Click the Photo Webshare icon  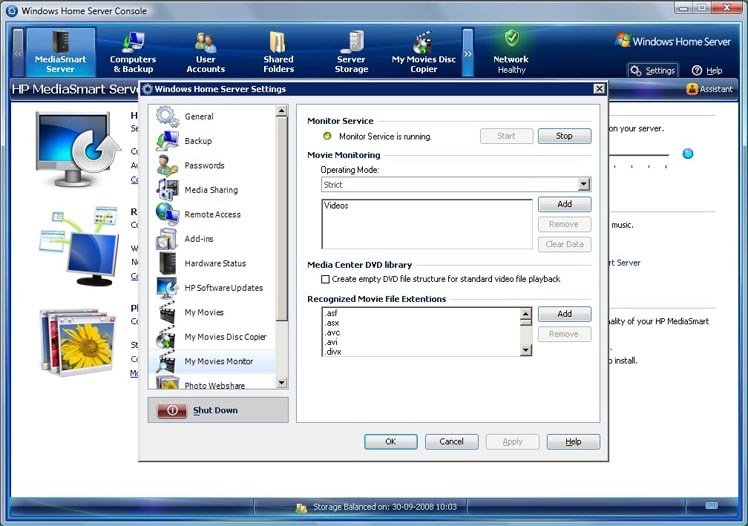[x=167, y=383]
